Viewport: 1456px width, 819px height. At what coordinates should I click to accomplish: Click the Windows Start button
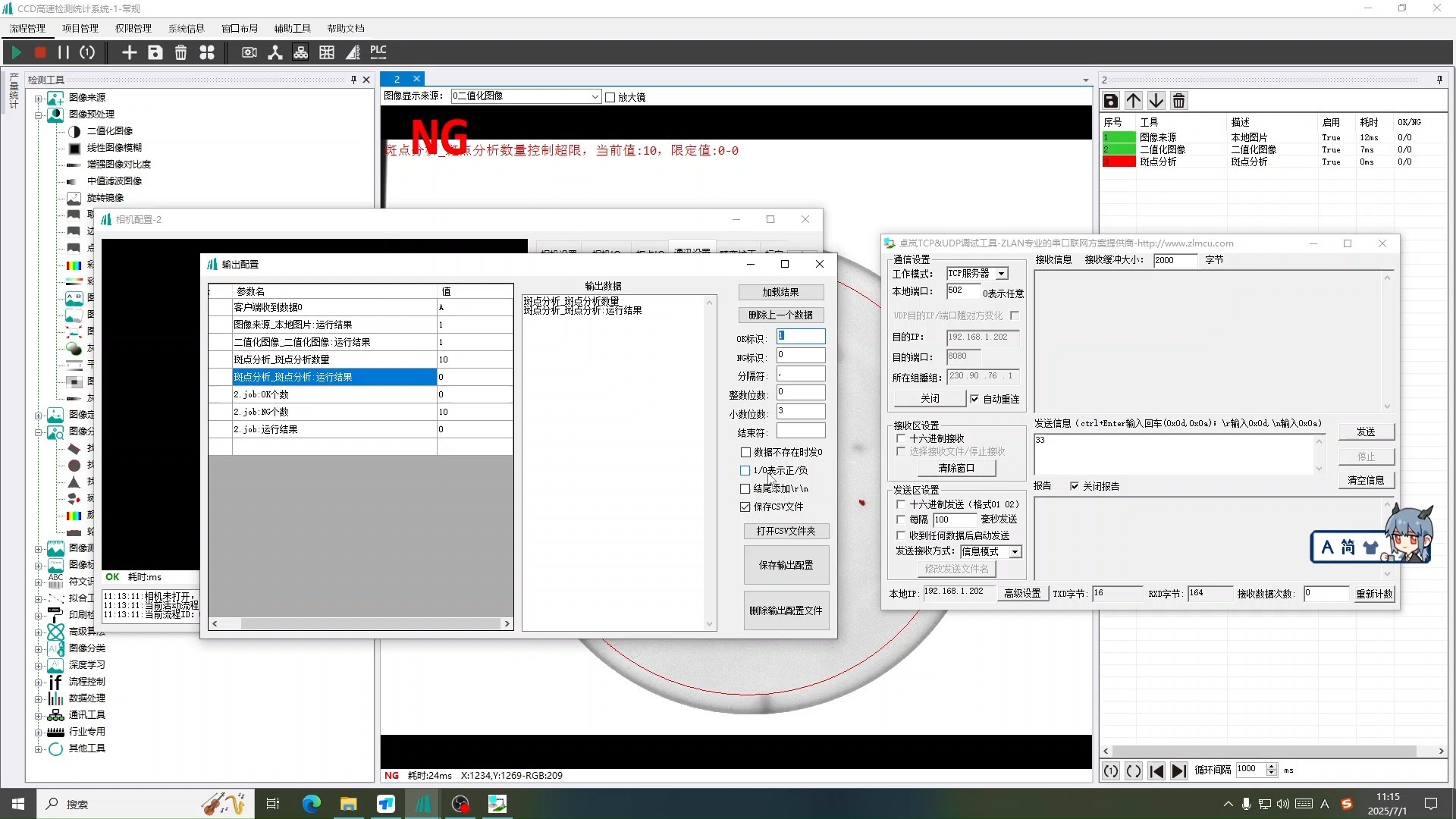[18, 804]
